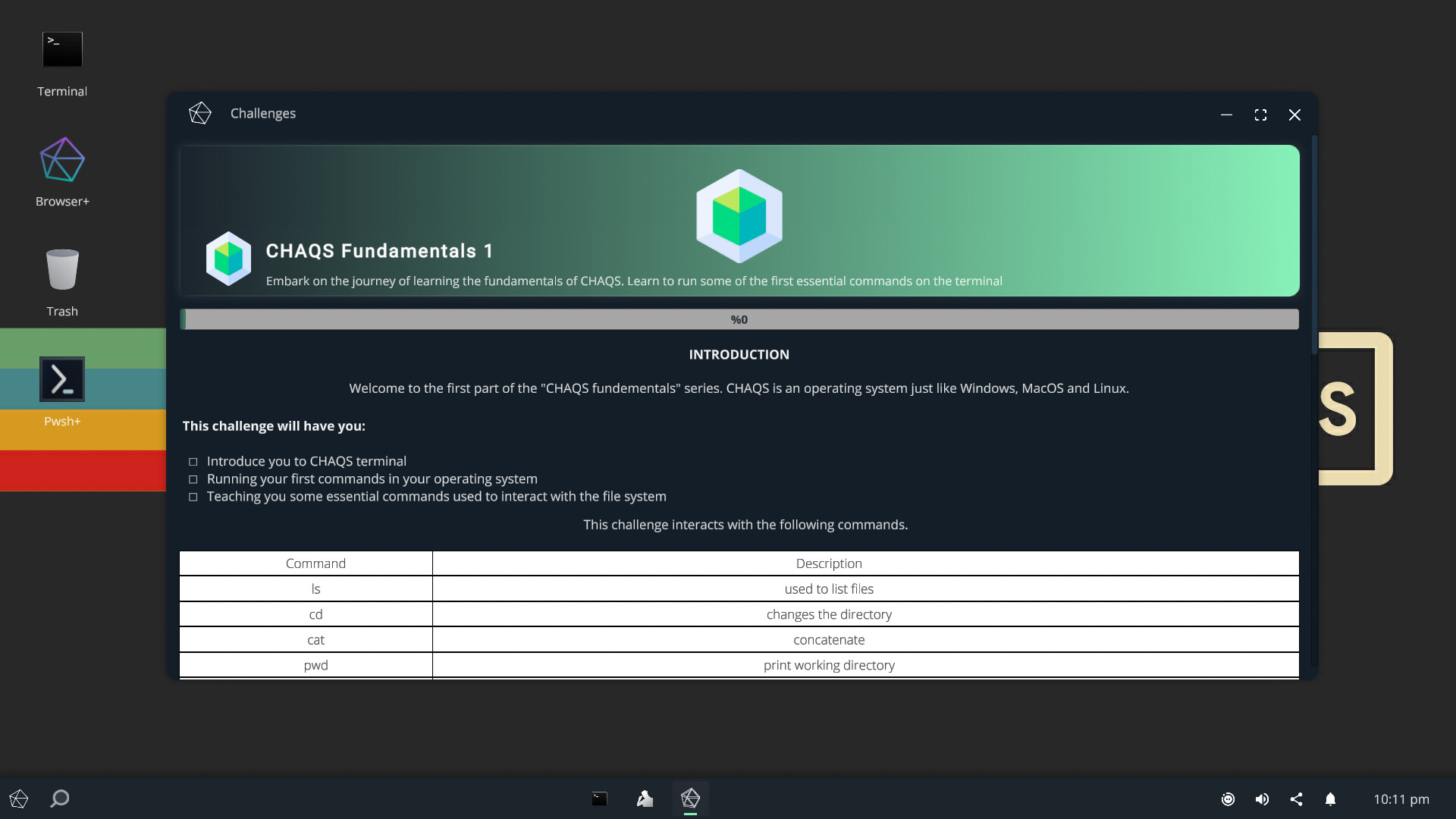Open the search magnifier in the taskbar

tap(58, 799)
